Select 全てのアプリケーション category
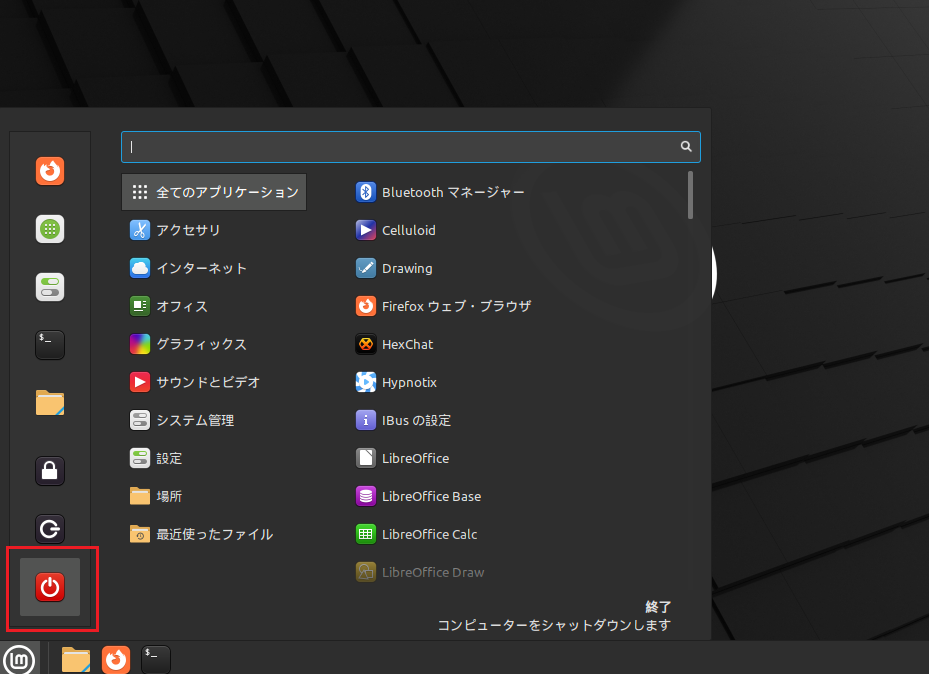929x674 pixels. click(x=214, y=192)
